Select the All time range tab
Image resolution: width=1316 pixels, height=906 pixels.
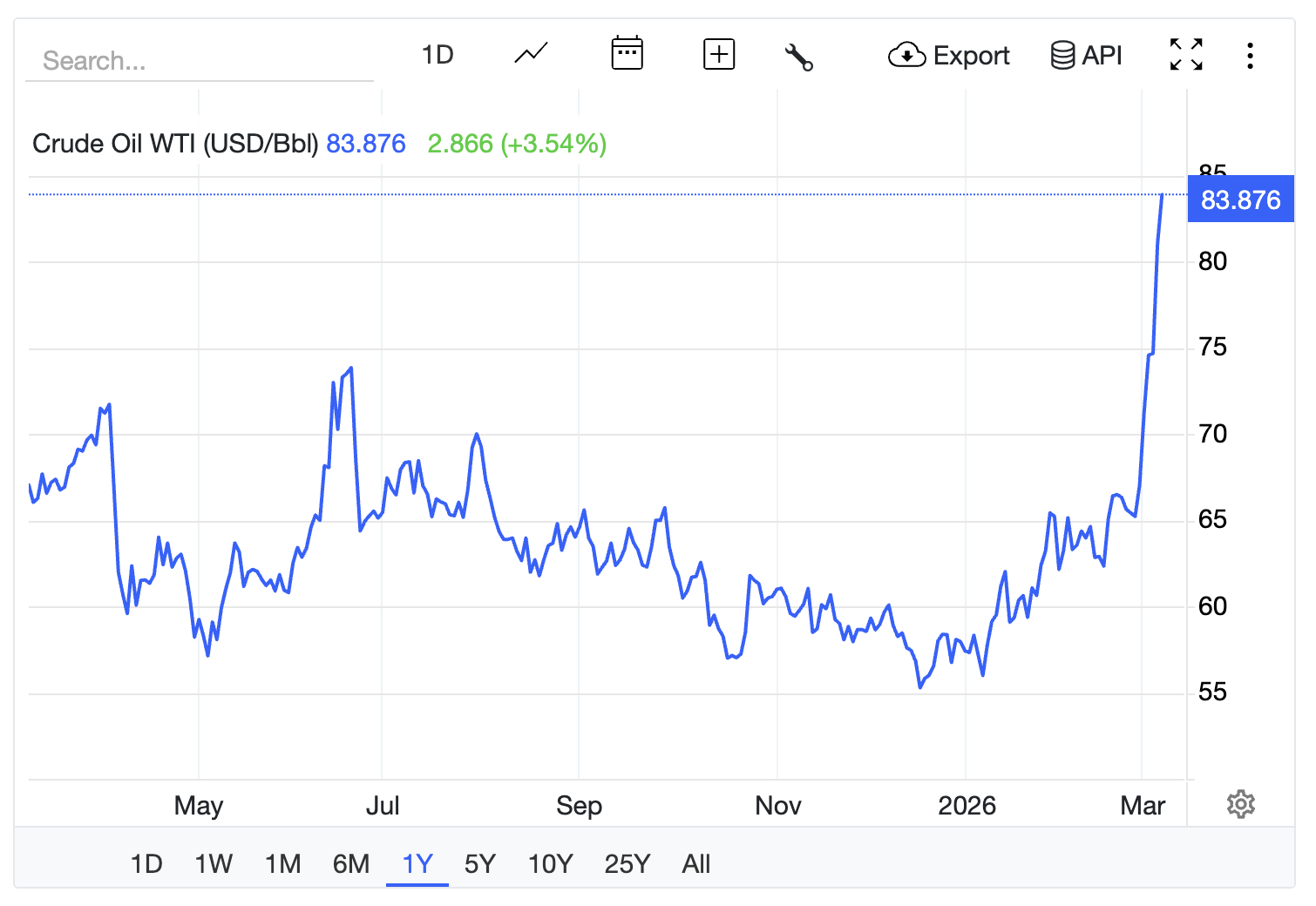696,863
